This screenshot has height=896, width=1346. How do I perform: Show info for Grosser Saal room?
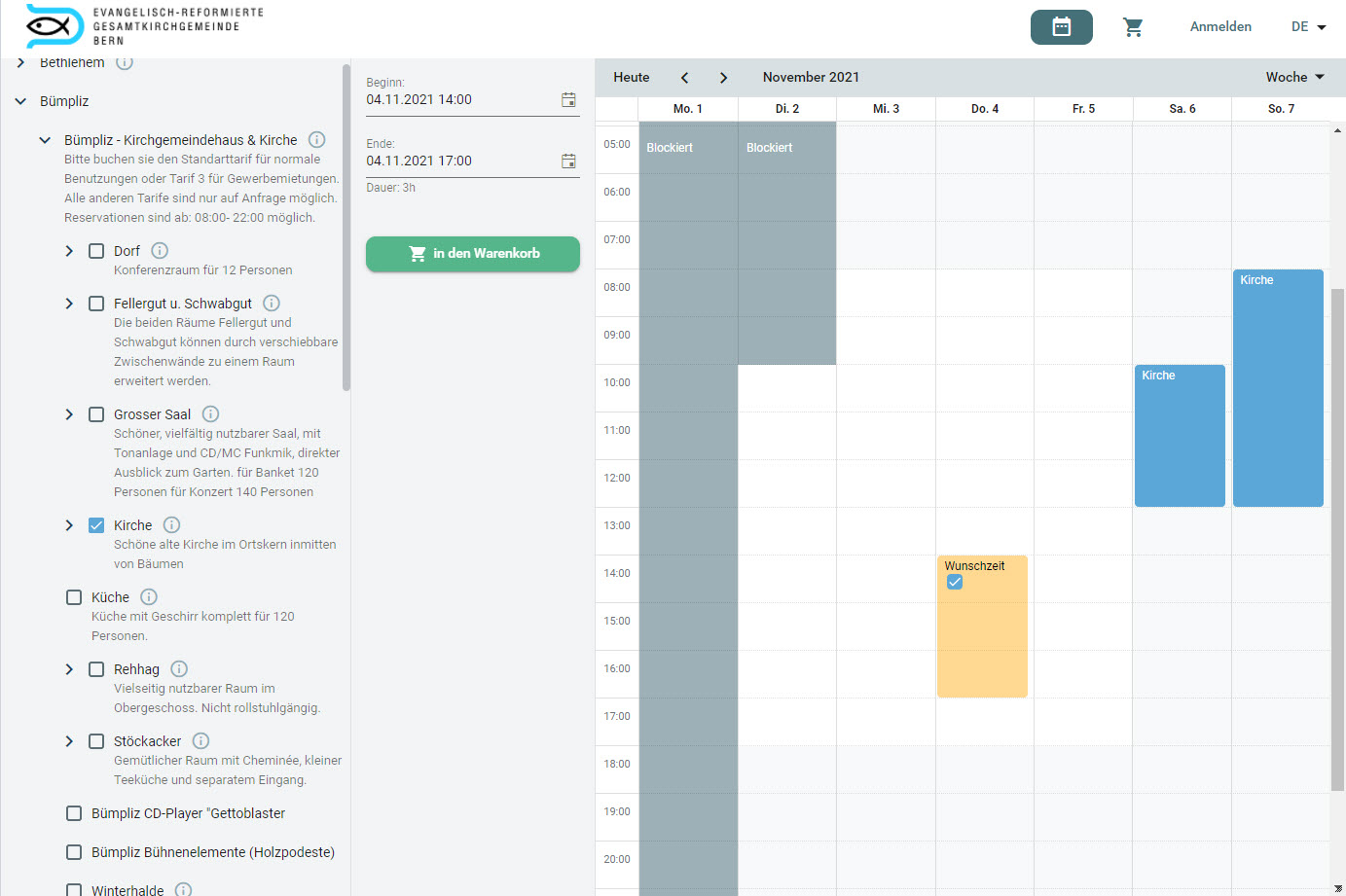(x=210, y=414)
